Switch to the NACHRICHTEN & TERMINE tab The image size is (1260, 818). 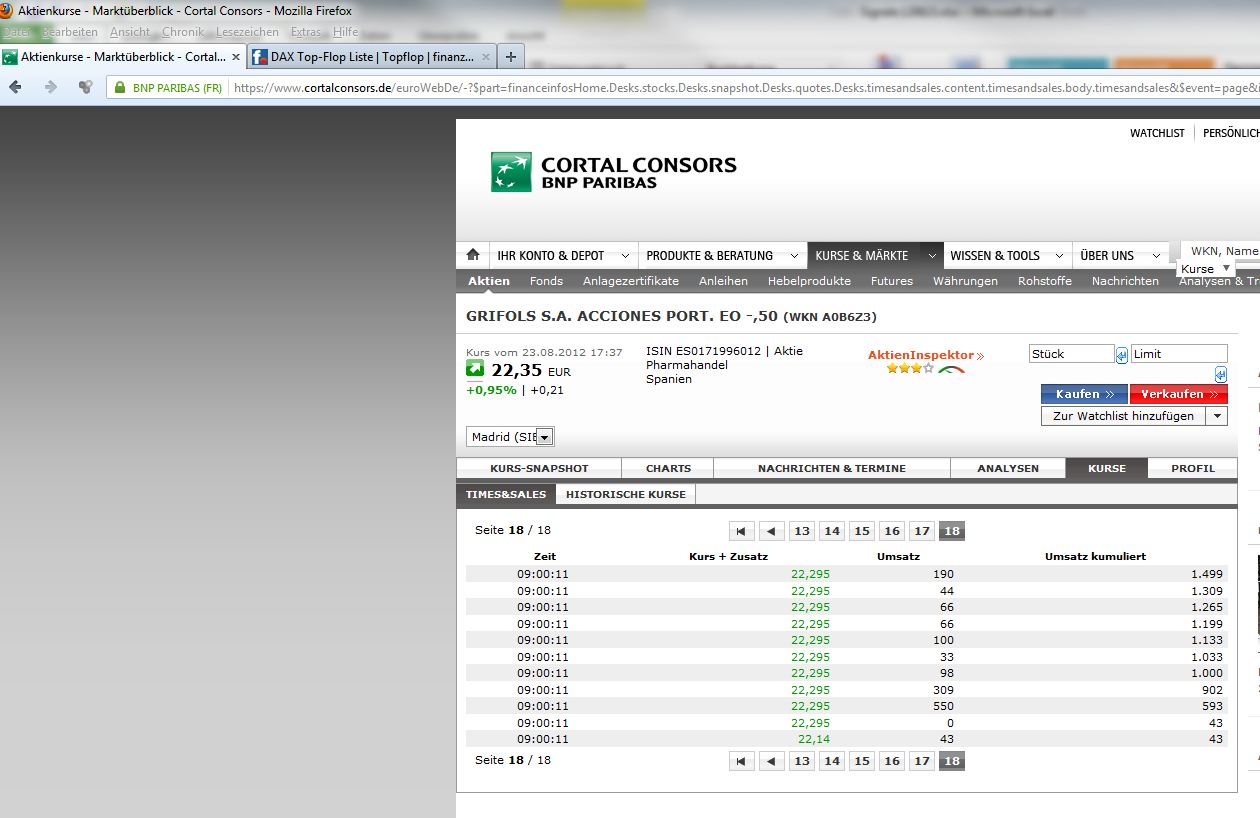pos(832,468)
